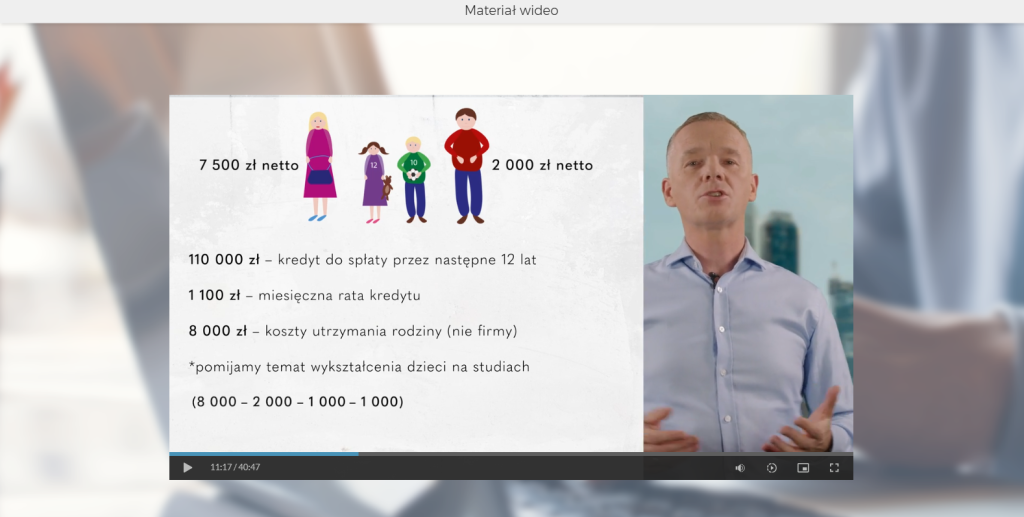The image size is (1024, 517).
Task: Click the "Materiał wideo" header title
Action: [511, 11]
